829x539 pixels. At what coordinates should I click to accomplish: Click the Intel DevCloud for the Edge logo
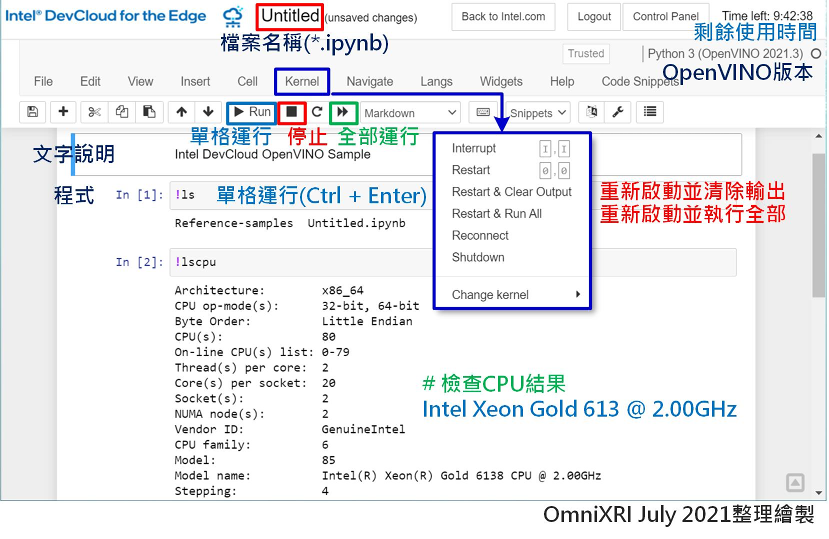pos(106,16)
